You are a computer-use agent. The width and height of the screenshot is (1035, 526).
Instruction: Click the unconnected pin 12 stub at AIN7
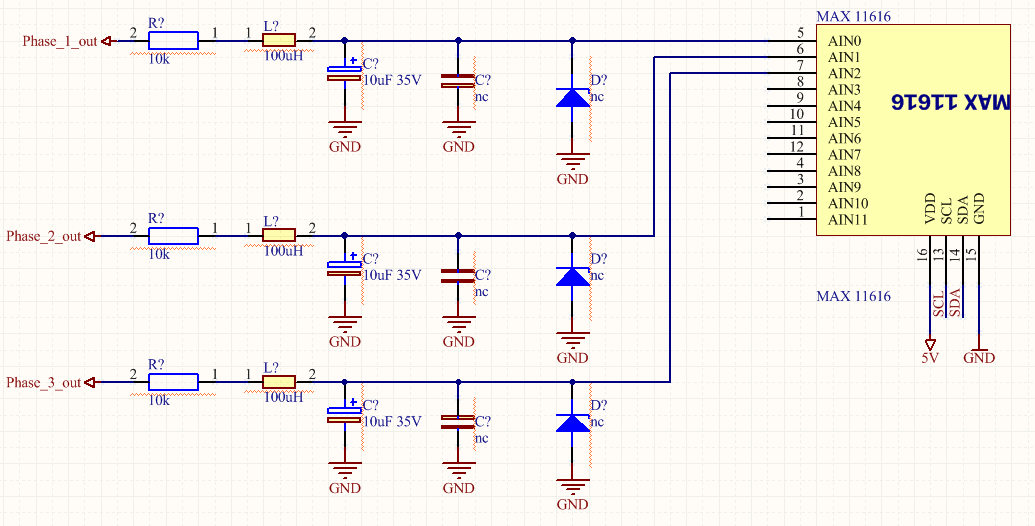click(792, 154)
